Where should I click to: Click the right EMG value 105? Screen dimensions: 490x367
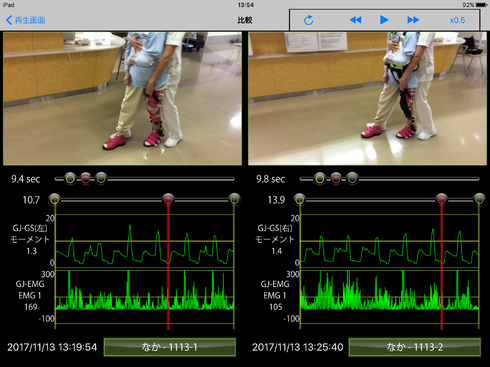[x=276, y=307]
